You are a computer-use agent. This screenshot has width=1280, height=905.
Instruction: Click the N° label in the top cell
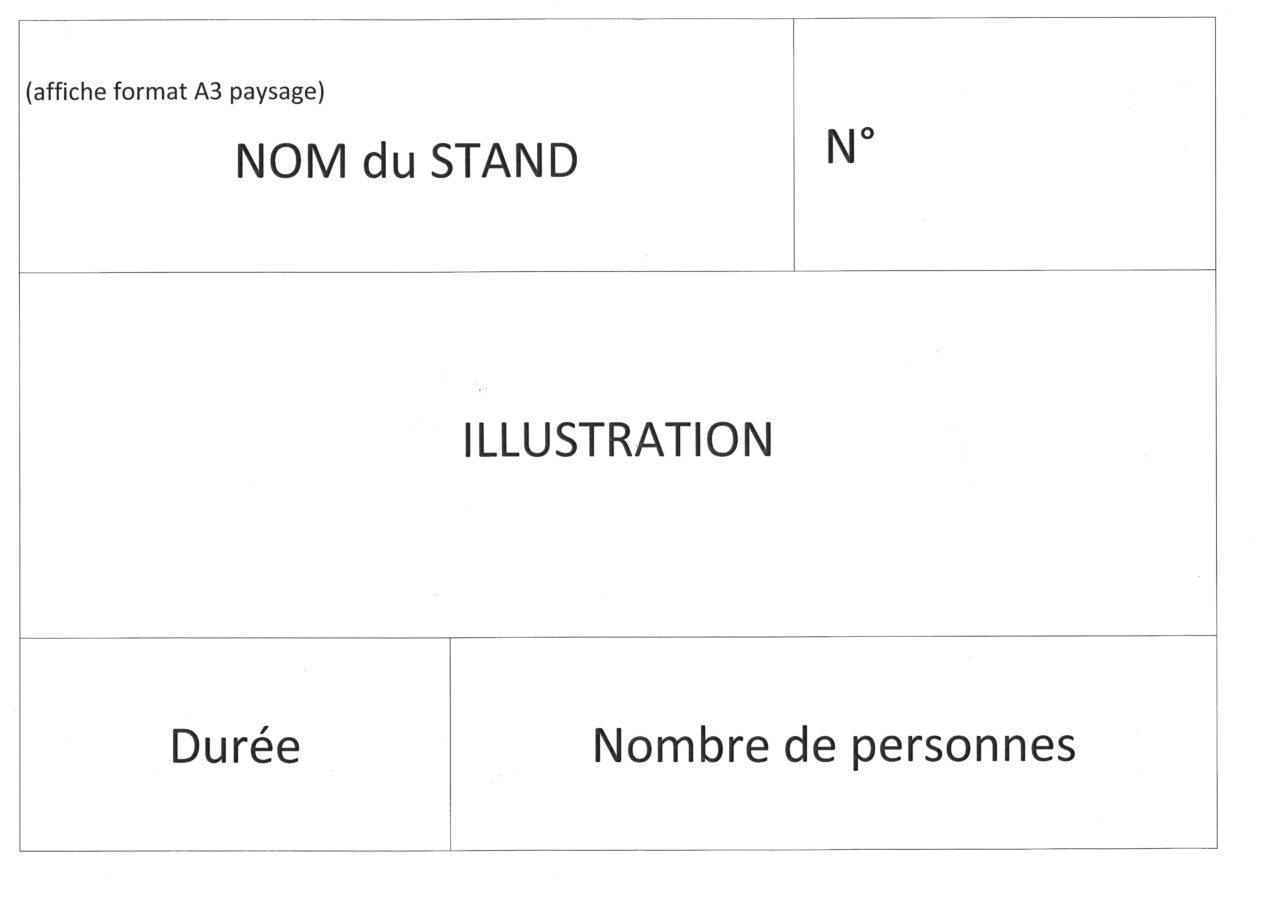tap(850, 147)
